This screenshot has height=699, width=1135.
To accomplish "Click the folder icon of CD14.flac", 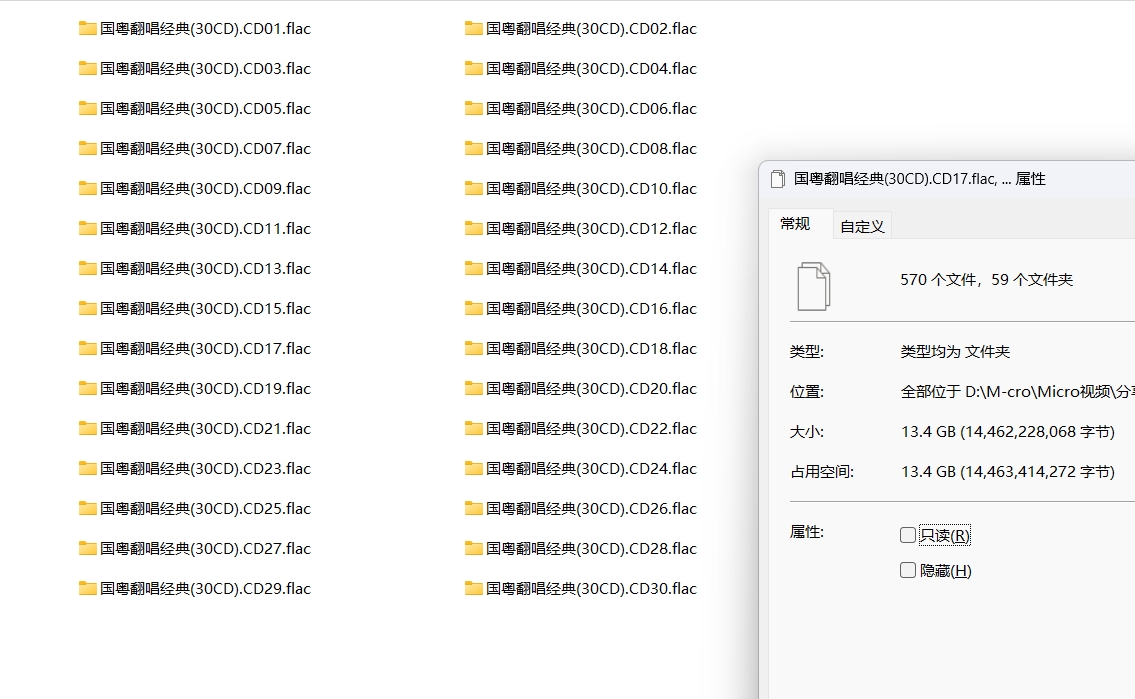I will [473, 268].
